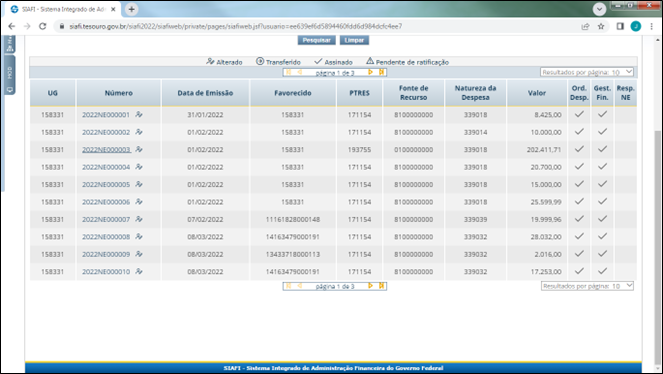Go to previous page in bottom paginator
The width and height of the screenshot is (663, 374).
coord(299,286)
